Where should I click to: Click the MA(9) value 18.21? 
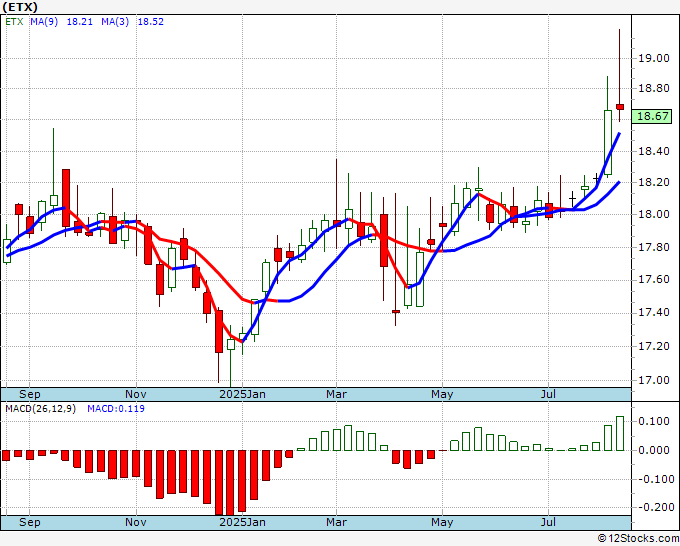click(79, 22)
